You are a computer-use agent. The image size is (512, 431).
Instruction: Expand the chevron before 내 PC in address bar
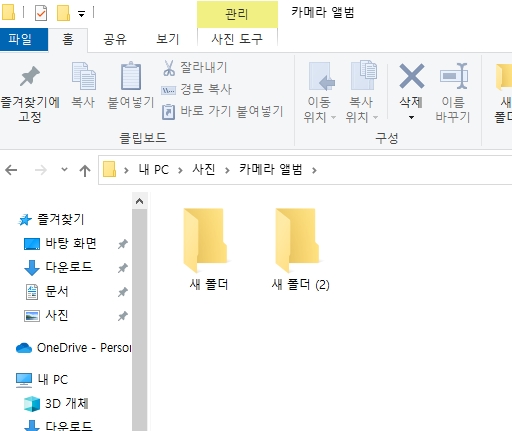tap(126, 170)
